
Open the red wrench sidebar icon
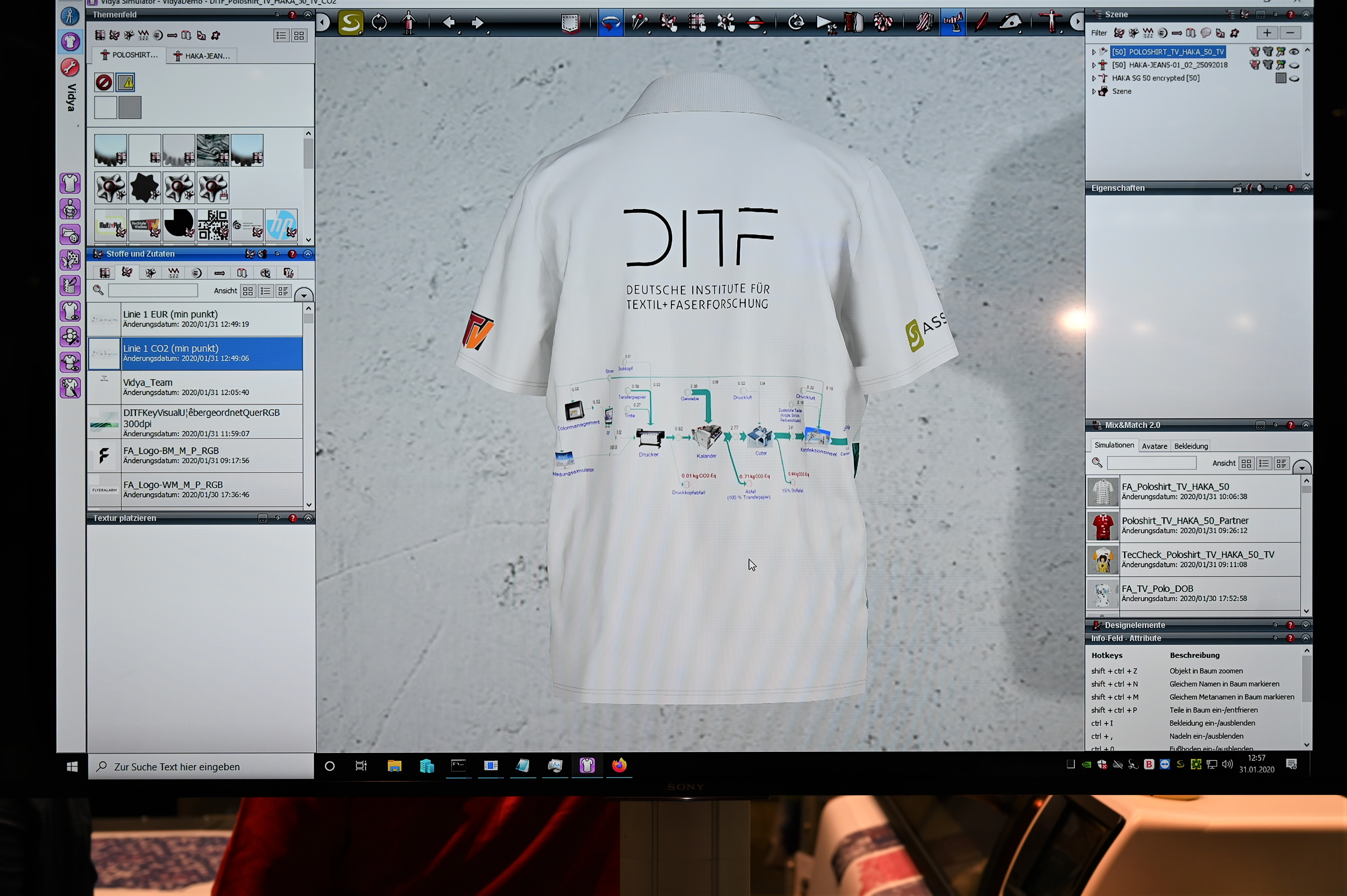coord(70,67)
